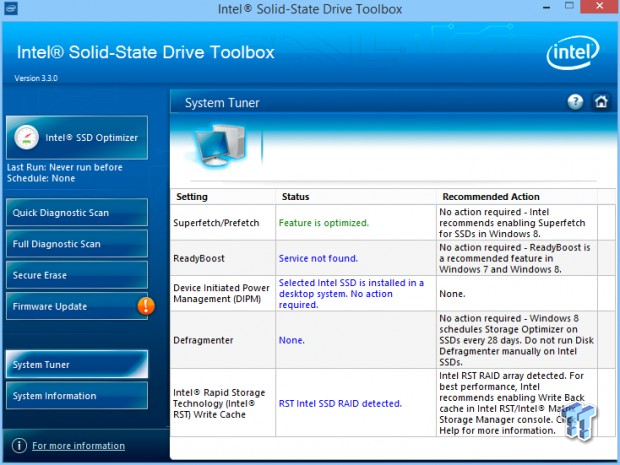The height and width of the screenshot is (465, 620).
Task: Open System Information page
Action: 77,396
